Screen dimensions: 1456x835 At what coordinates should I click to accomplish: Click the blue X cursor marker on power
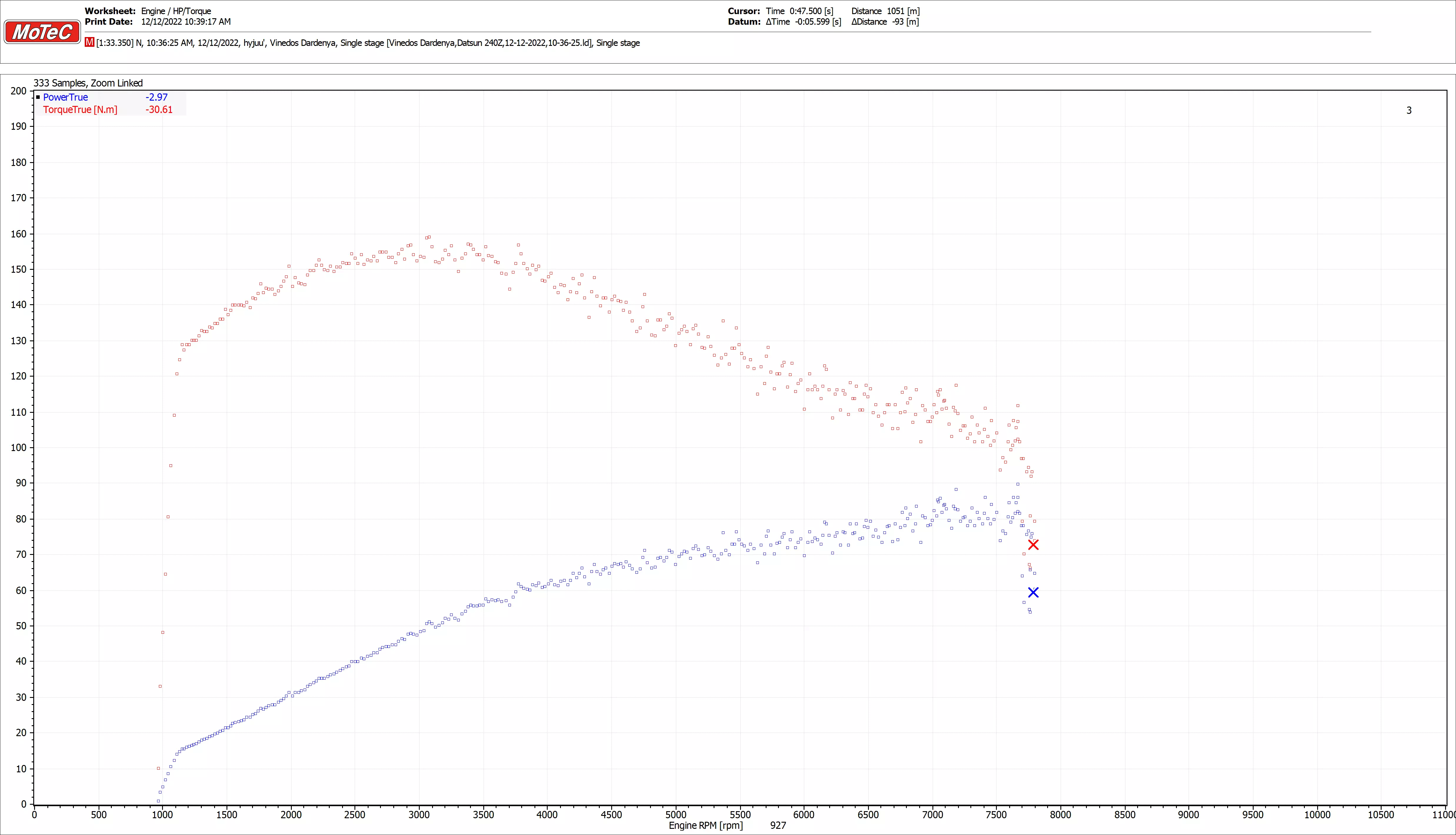1033,592
